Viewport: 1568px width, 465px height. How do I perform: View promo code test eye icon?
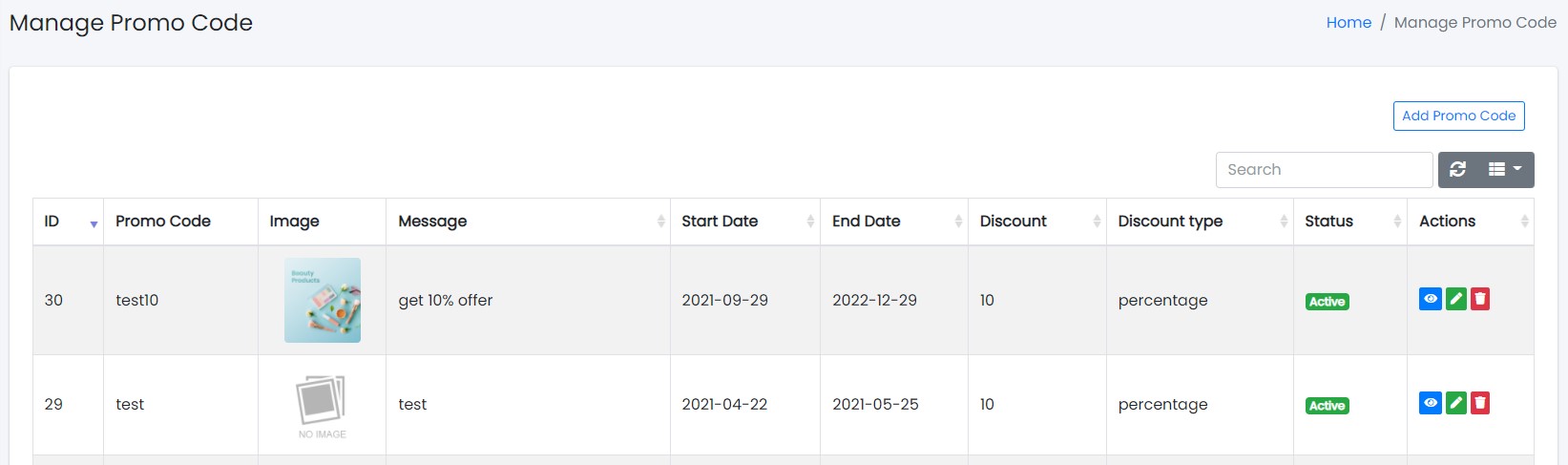1430,403
